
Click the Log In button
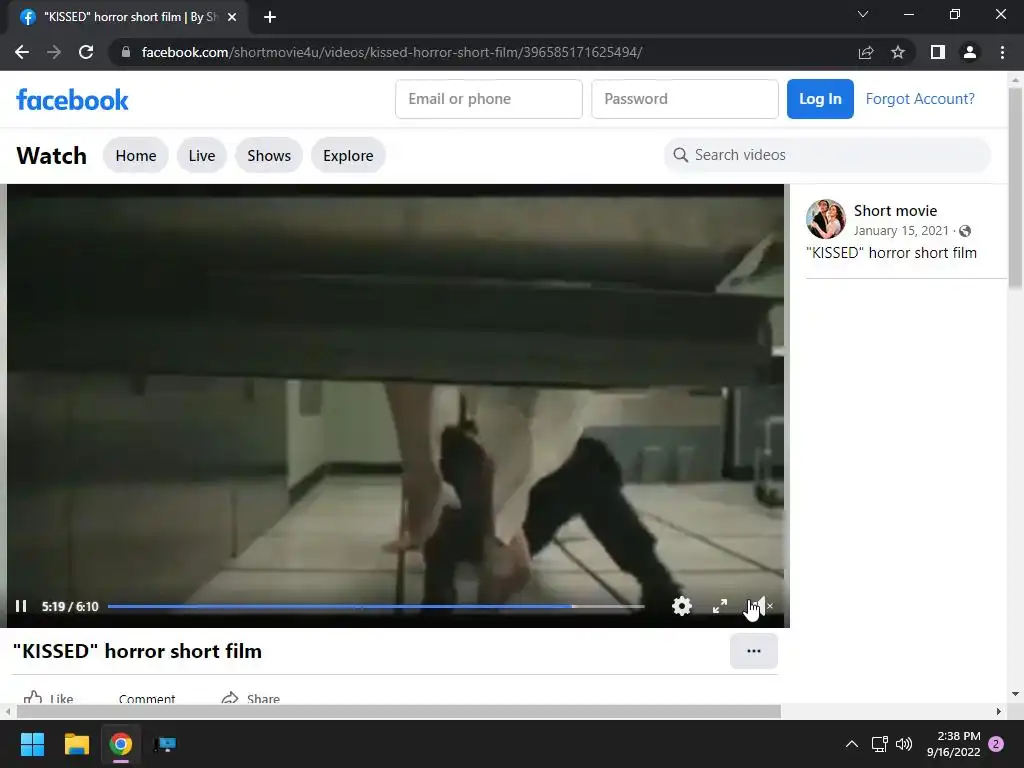click(820, 99)
